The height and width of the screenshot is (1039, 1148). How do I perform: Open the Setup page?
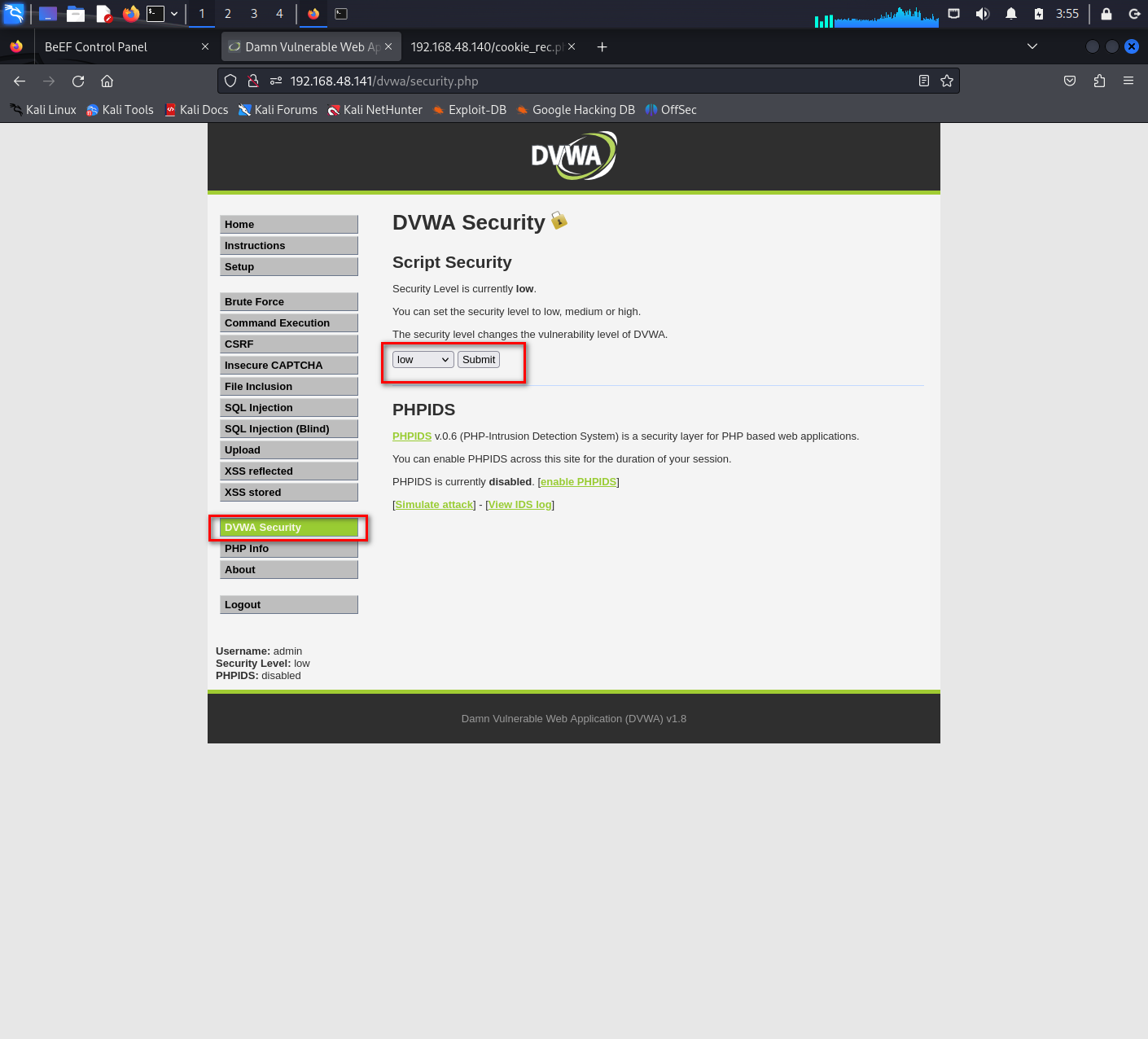pos(289,267)
